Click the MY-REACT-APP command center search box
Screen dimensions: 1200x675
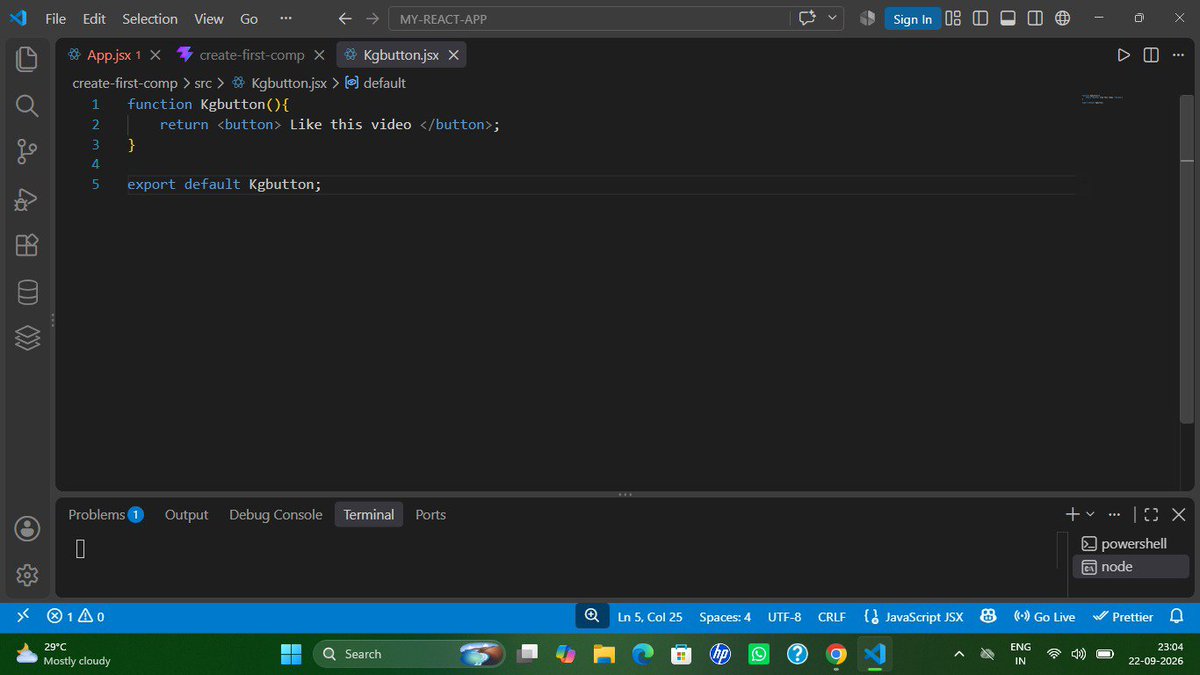[588, 18]
